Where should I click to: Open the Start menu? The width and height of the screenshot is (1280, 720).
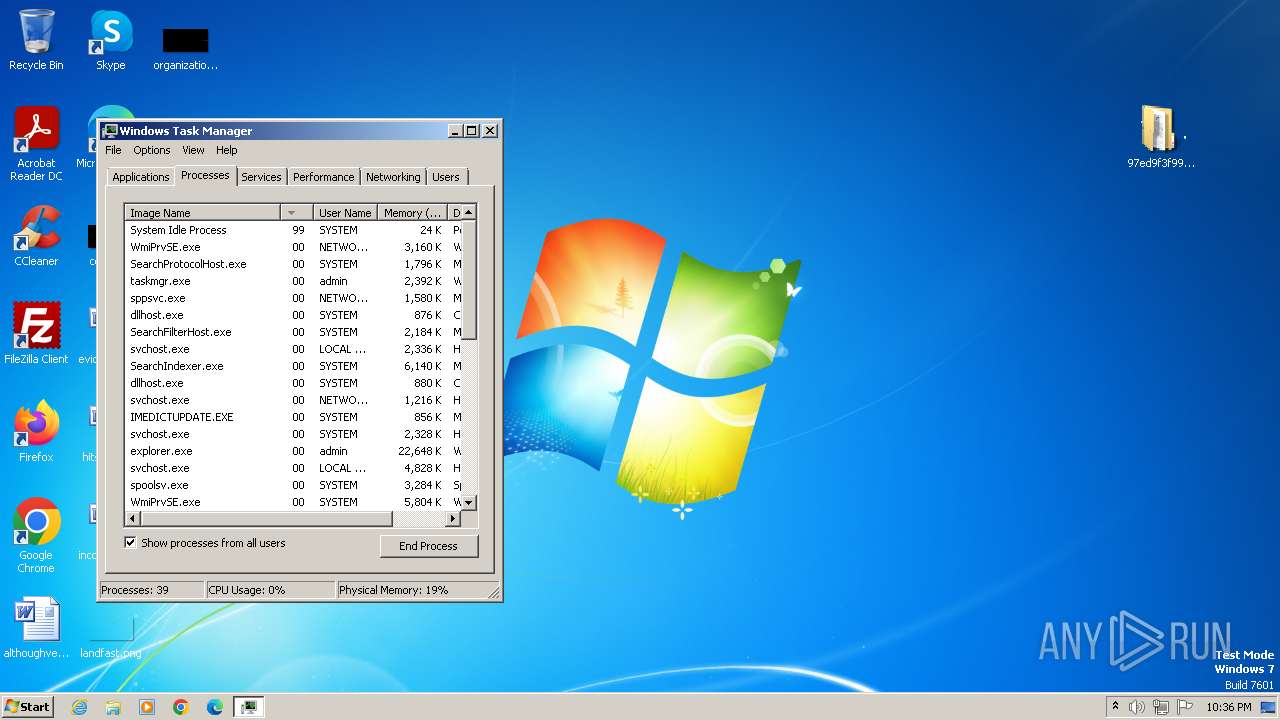[x=27, y=707]
